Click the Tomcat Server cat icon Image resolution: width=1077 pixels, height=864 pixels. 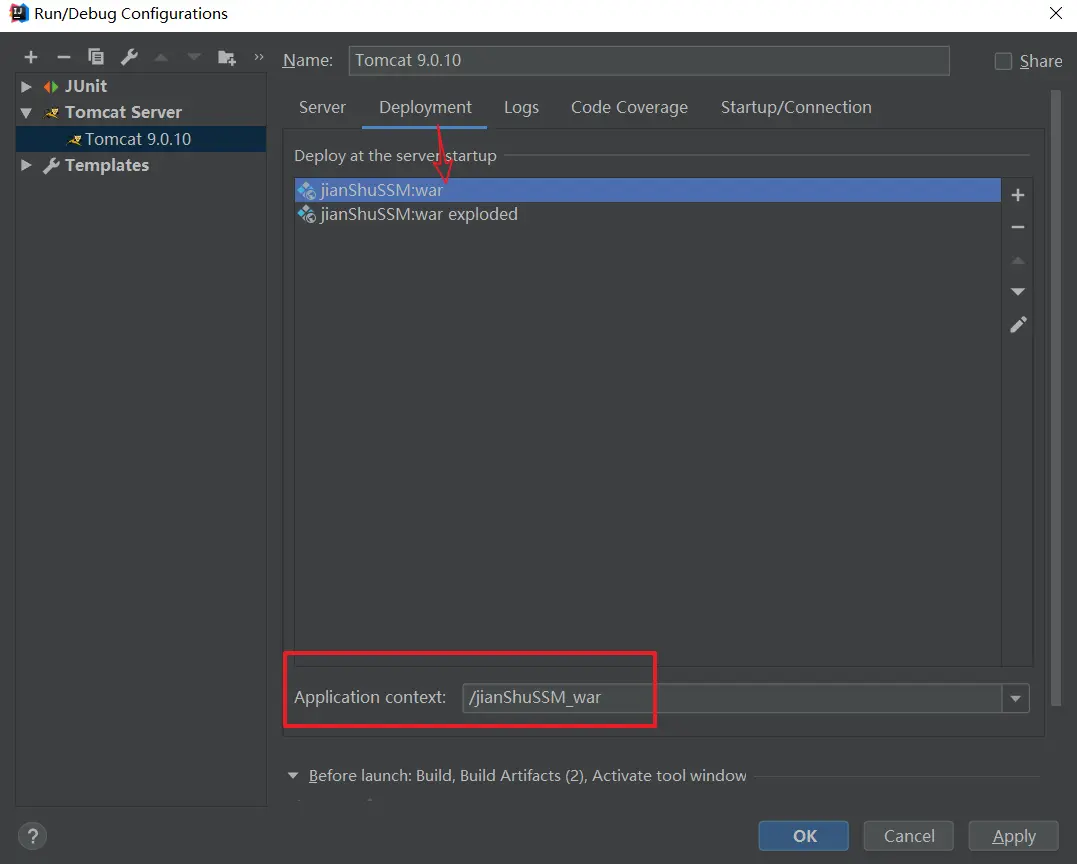point(52,113)
